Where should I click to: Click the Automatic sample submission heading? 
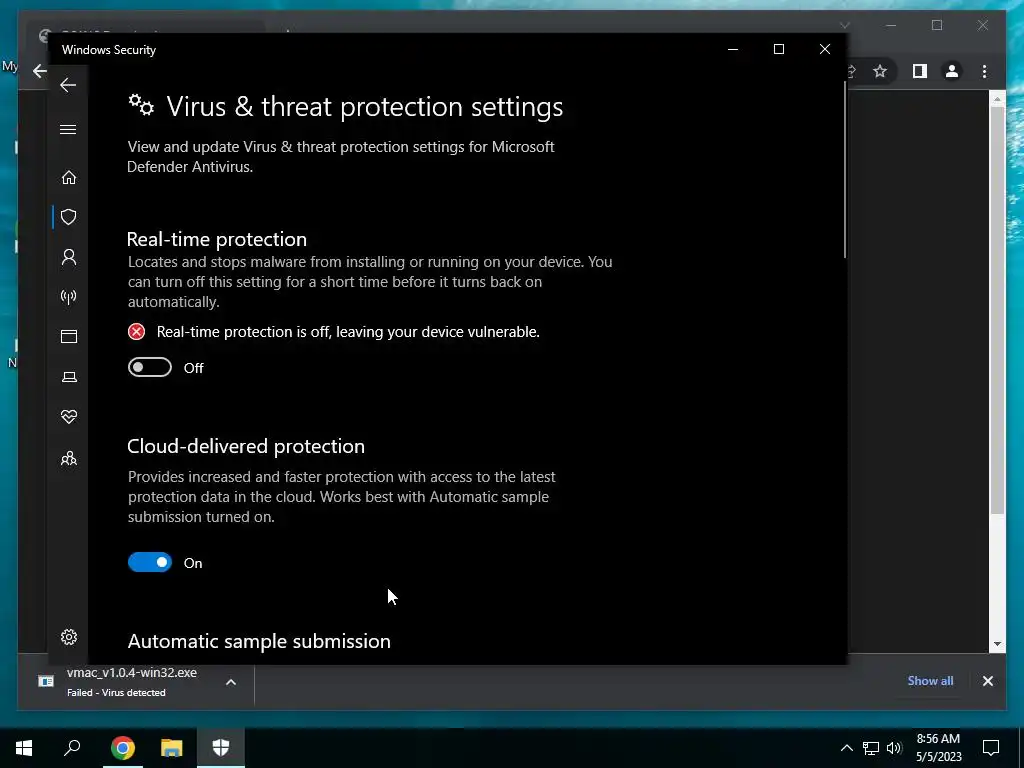point(259,641)
